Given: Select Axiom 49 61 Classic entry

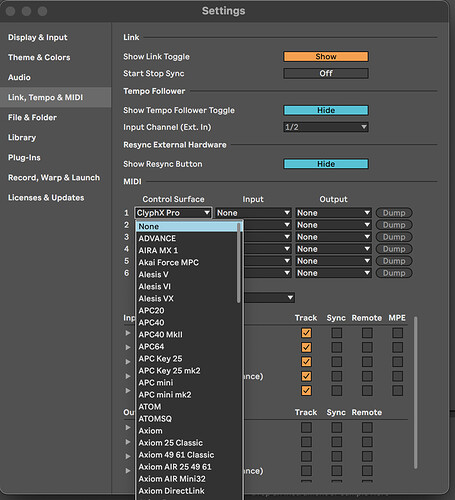Looking at the screenshot, I should click(187, 455).
